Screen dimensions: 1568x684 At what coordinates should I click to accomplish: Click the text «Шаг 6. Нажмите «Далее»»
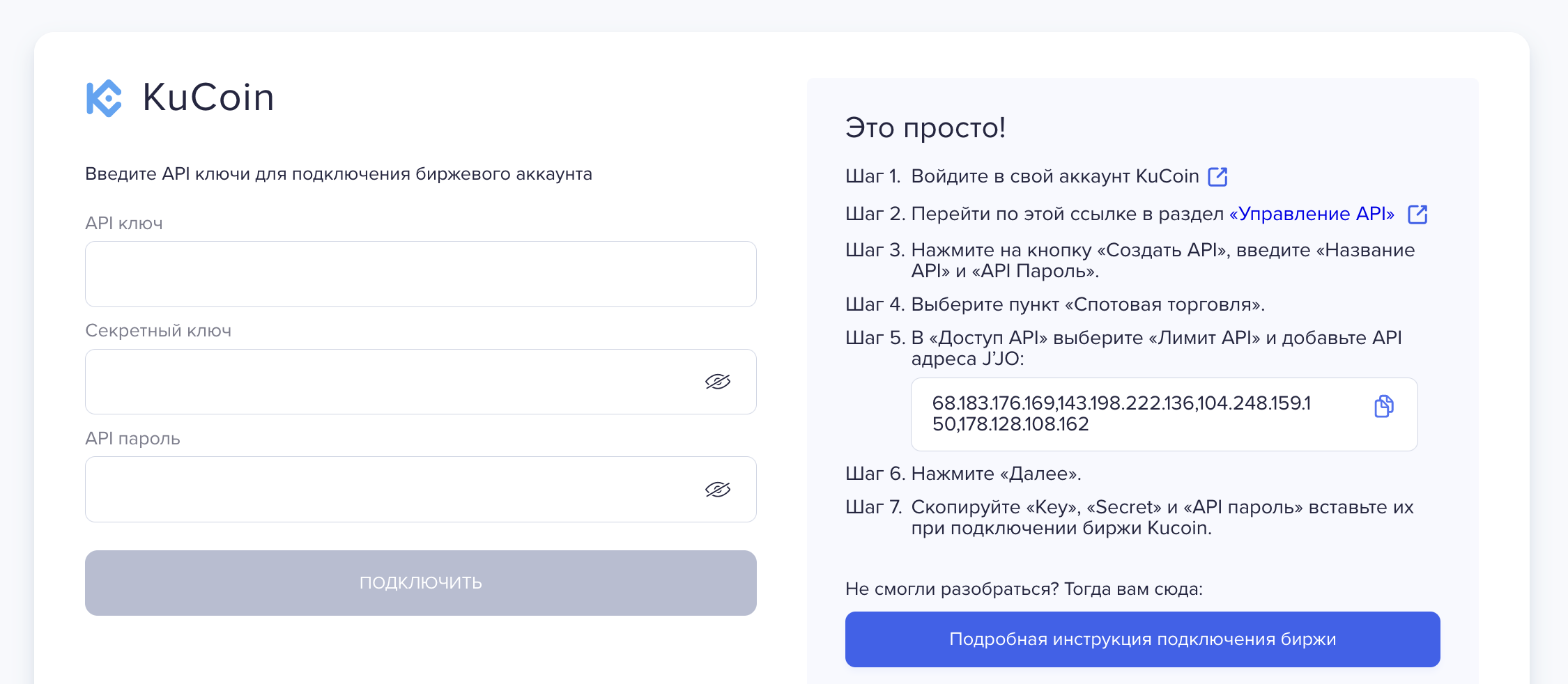click(963, 474)
